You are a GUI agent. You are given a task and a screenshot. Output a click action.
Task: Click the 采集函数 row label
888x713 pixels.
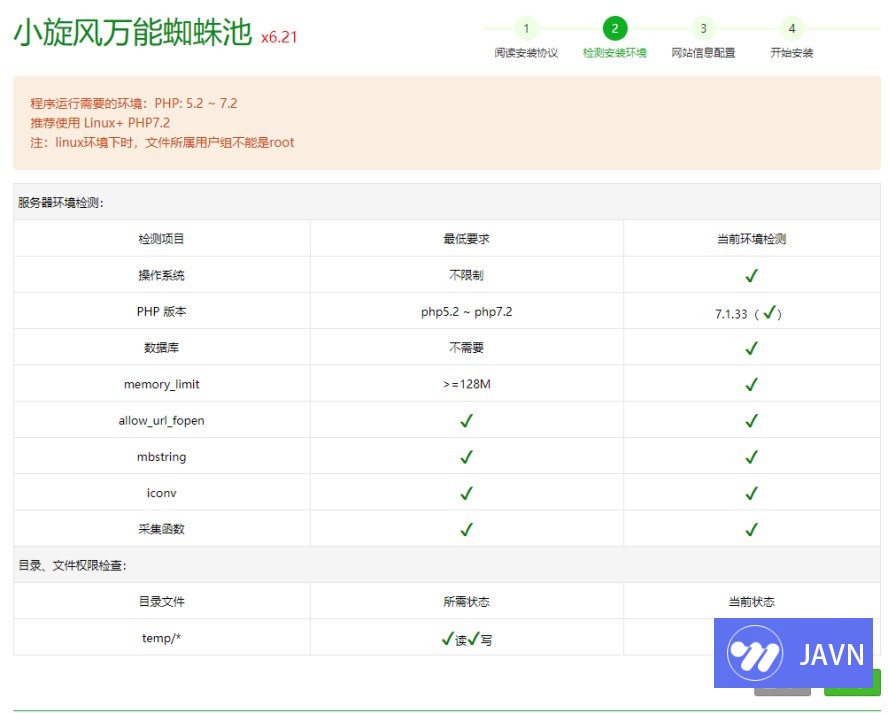pos(161,529)
